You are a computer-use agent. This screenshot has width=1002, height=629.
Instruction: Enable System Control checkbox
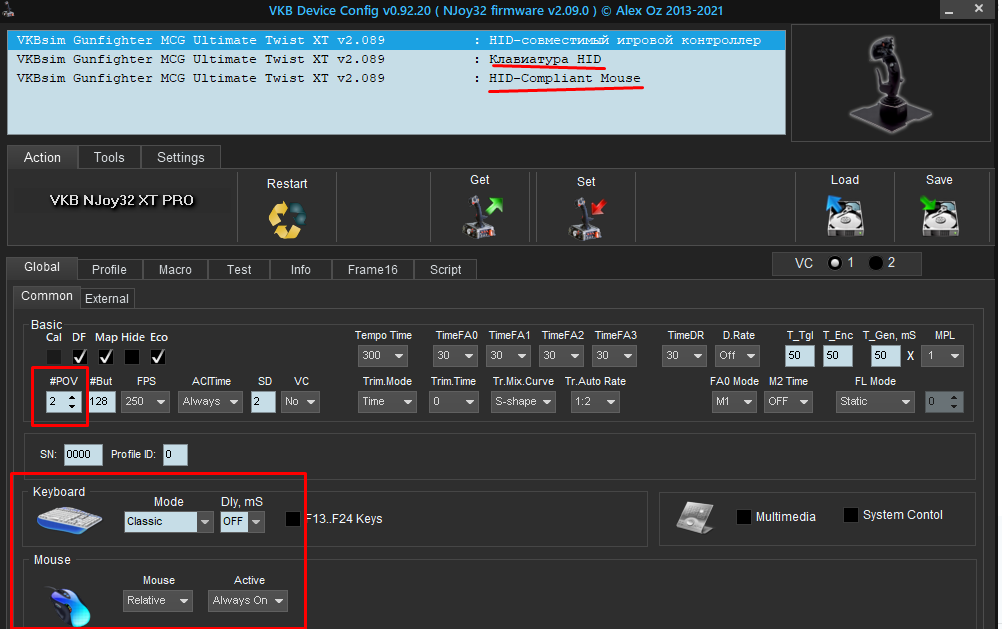pyautogui.click(x=851, y=515)
